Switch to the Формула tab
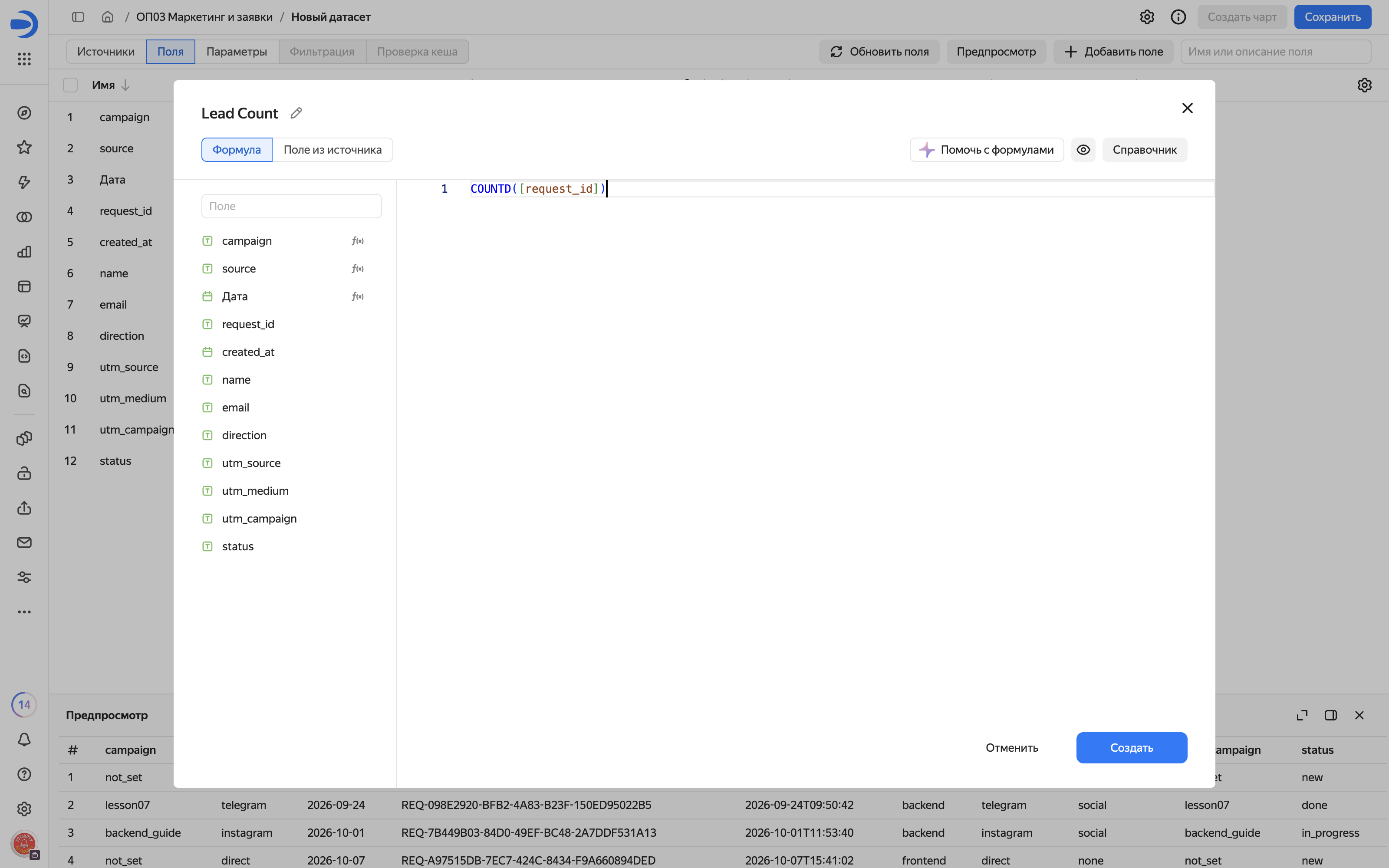The width and height of the screenshot is (1389, 868). point(237,150)
